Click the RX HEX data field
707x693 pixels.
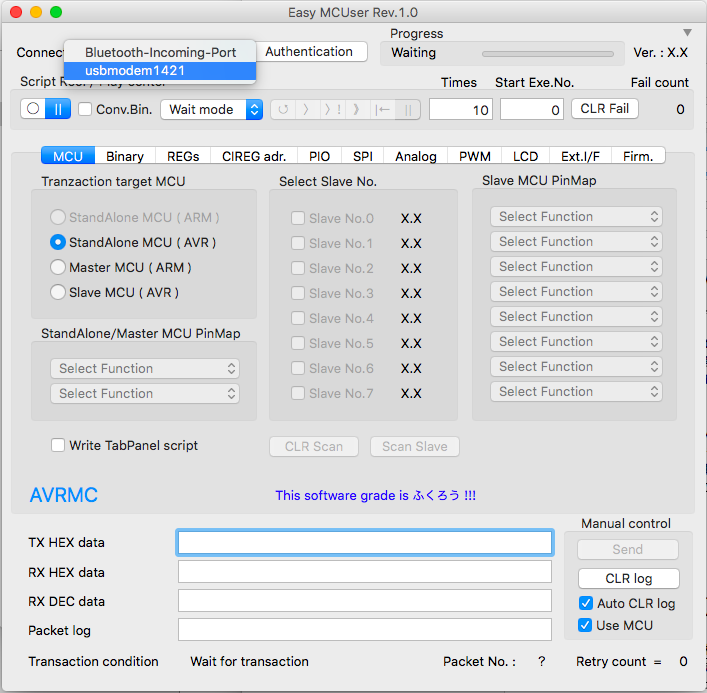(365, 572)
